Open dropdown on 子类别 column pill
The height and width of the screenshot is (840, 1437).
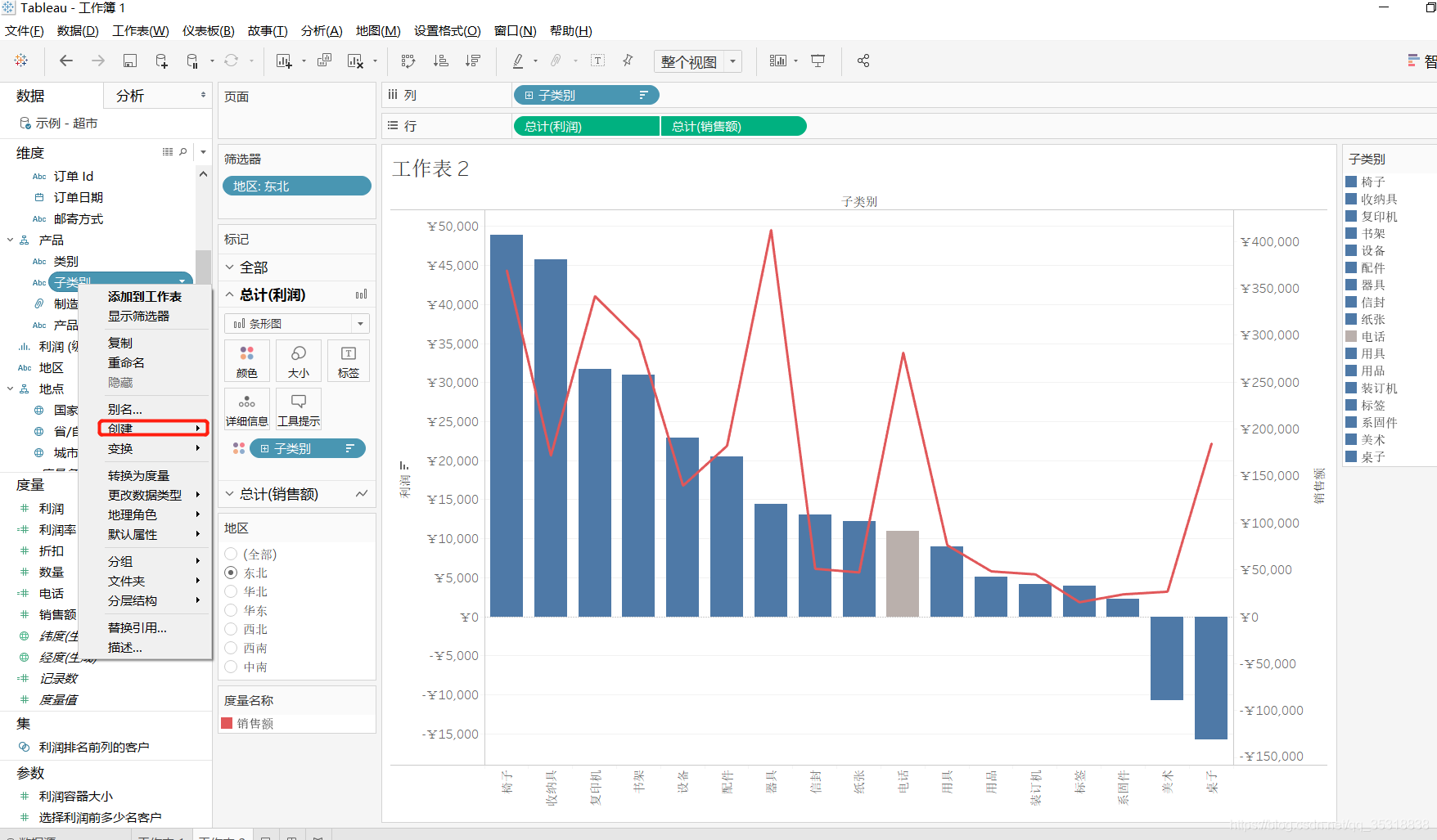tap(643, 96)
